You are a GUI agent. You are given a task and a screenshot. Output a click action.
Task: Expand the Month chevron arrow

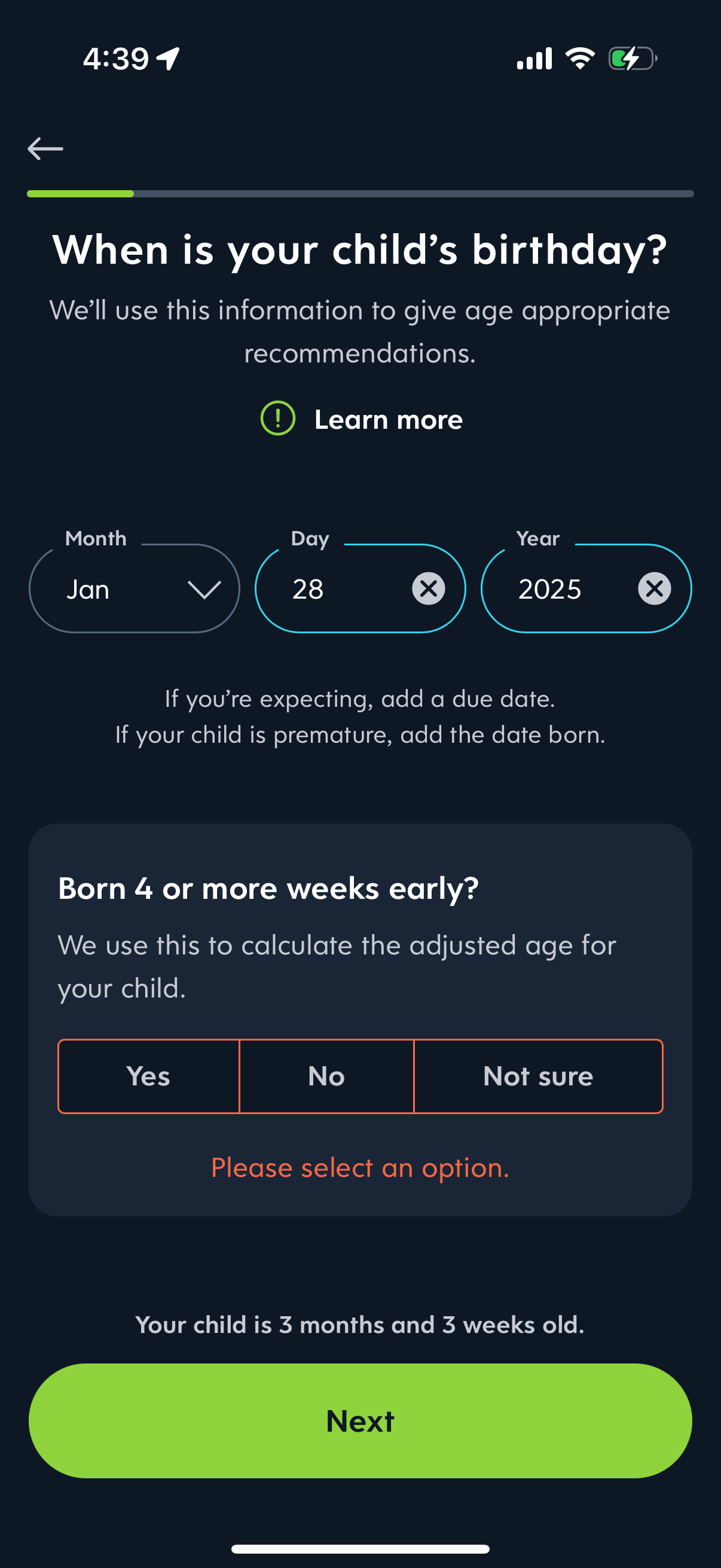click(204, 589)
